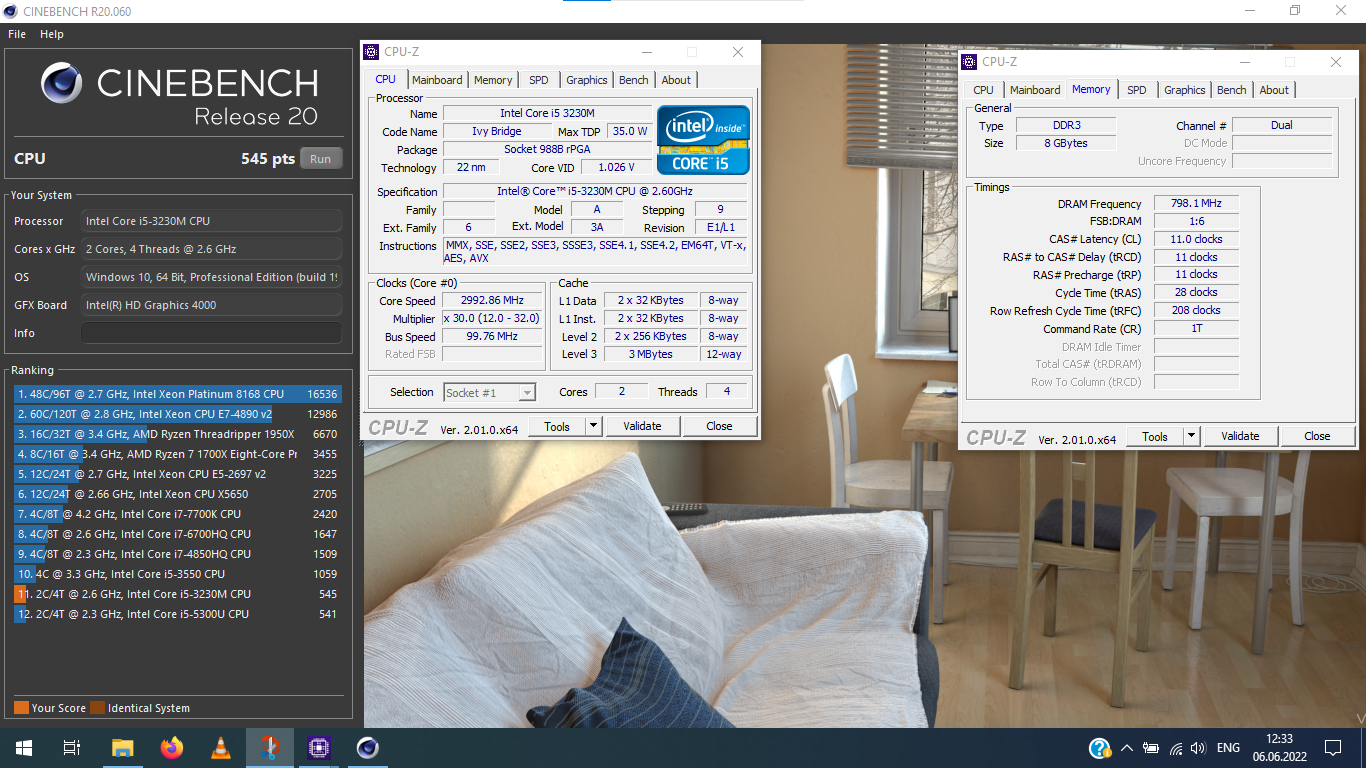
Task: Click the OS field showing Windows 10
Action: click(x=211, y=277)
